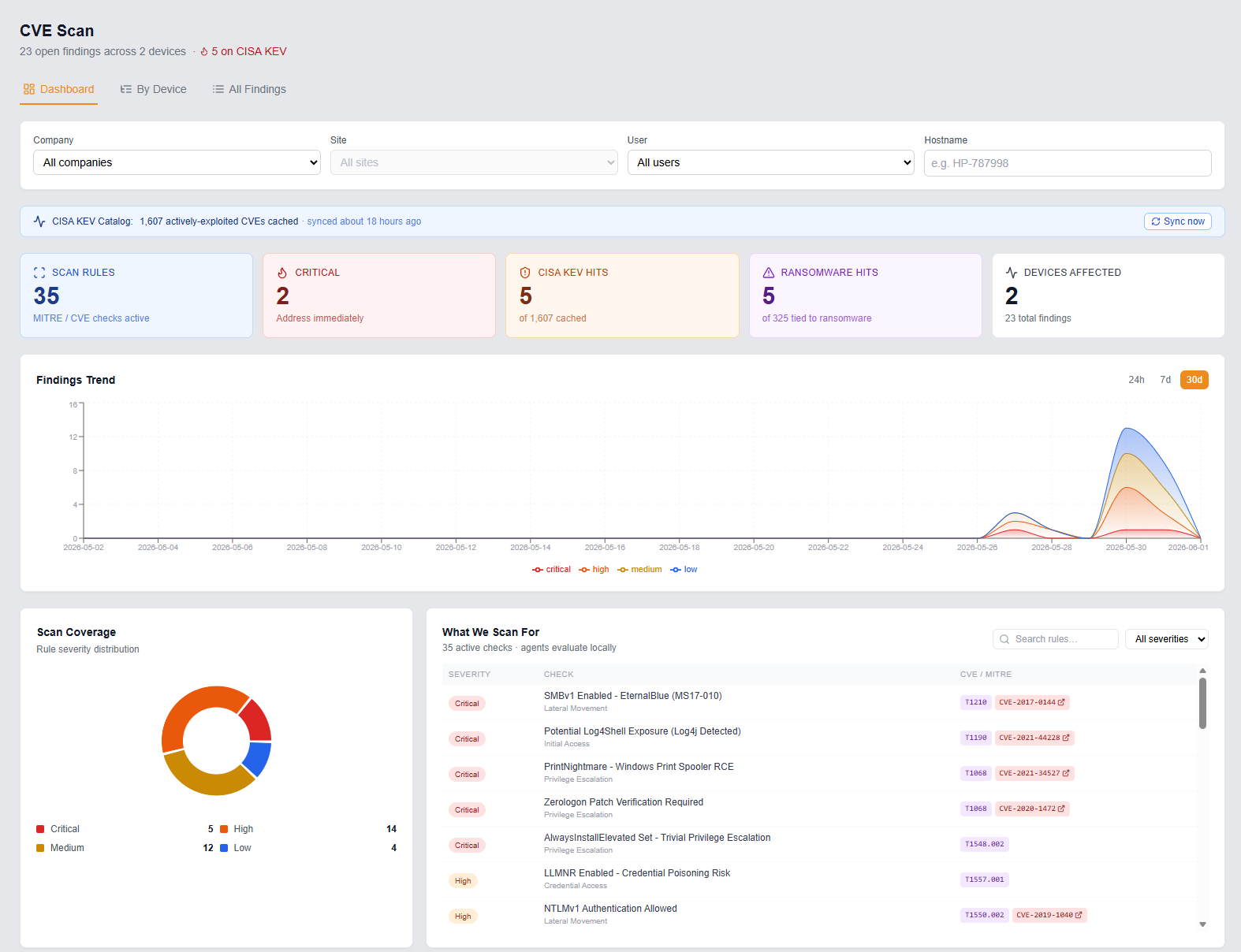Viewport: 1241px width, 952px height.
Task: Click the T1550.002 MITRE tag
Action: tap(985, 915)
